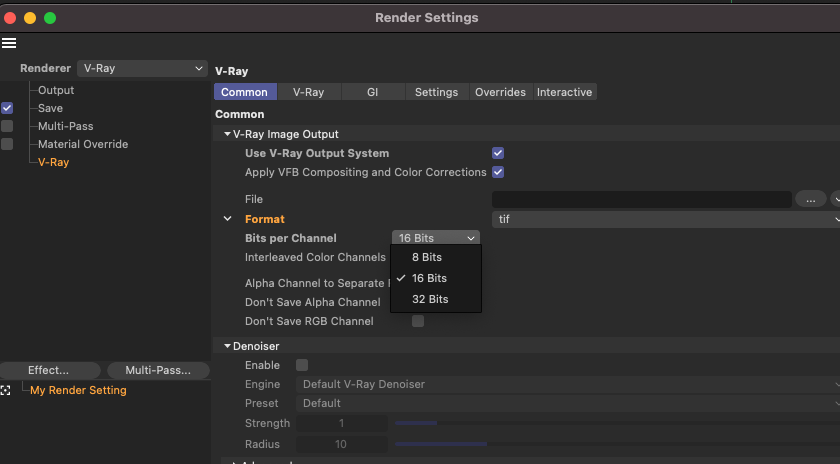Select V-Ray in the settings tree
The image size is (840, 464).
54,162
